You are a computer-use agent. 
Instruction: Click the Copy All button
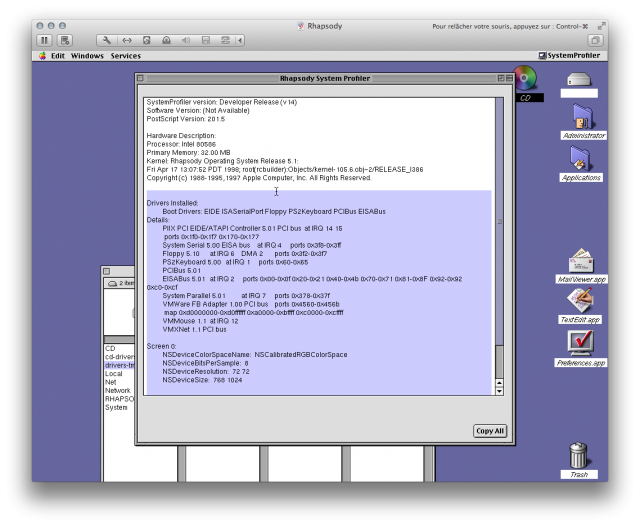[490, 431]
